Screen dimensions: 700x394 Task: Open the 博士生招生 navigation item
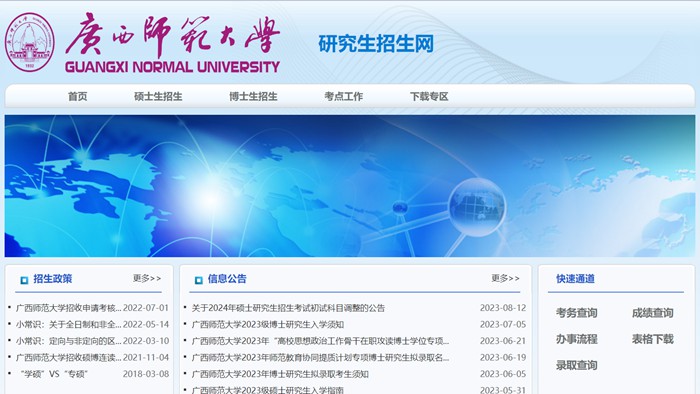click(253, 96)
